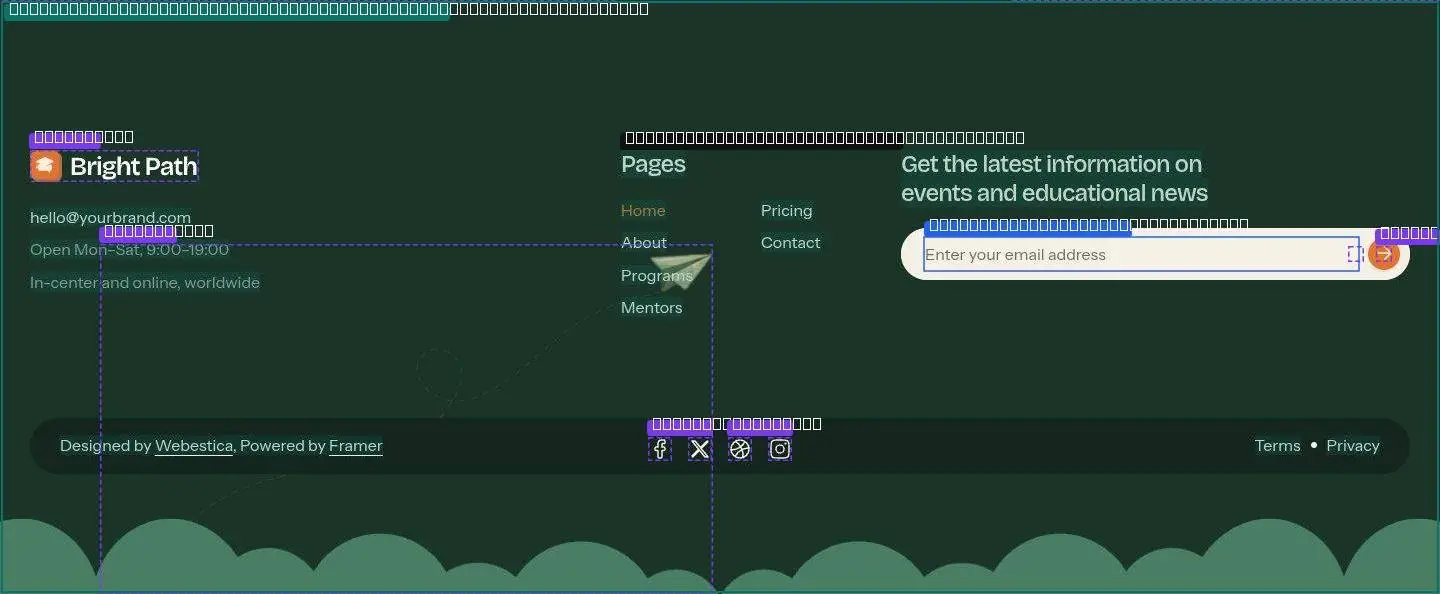Click the orange Bright Path logo icon
This screenshot has height=594, width=1440.
(x=46, y=166)
